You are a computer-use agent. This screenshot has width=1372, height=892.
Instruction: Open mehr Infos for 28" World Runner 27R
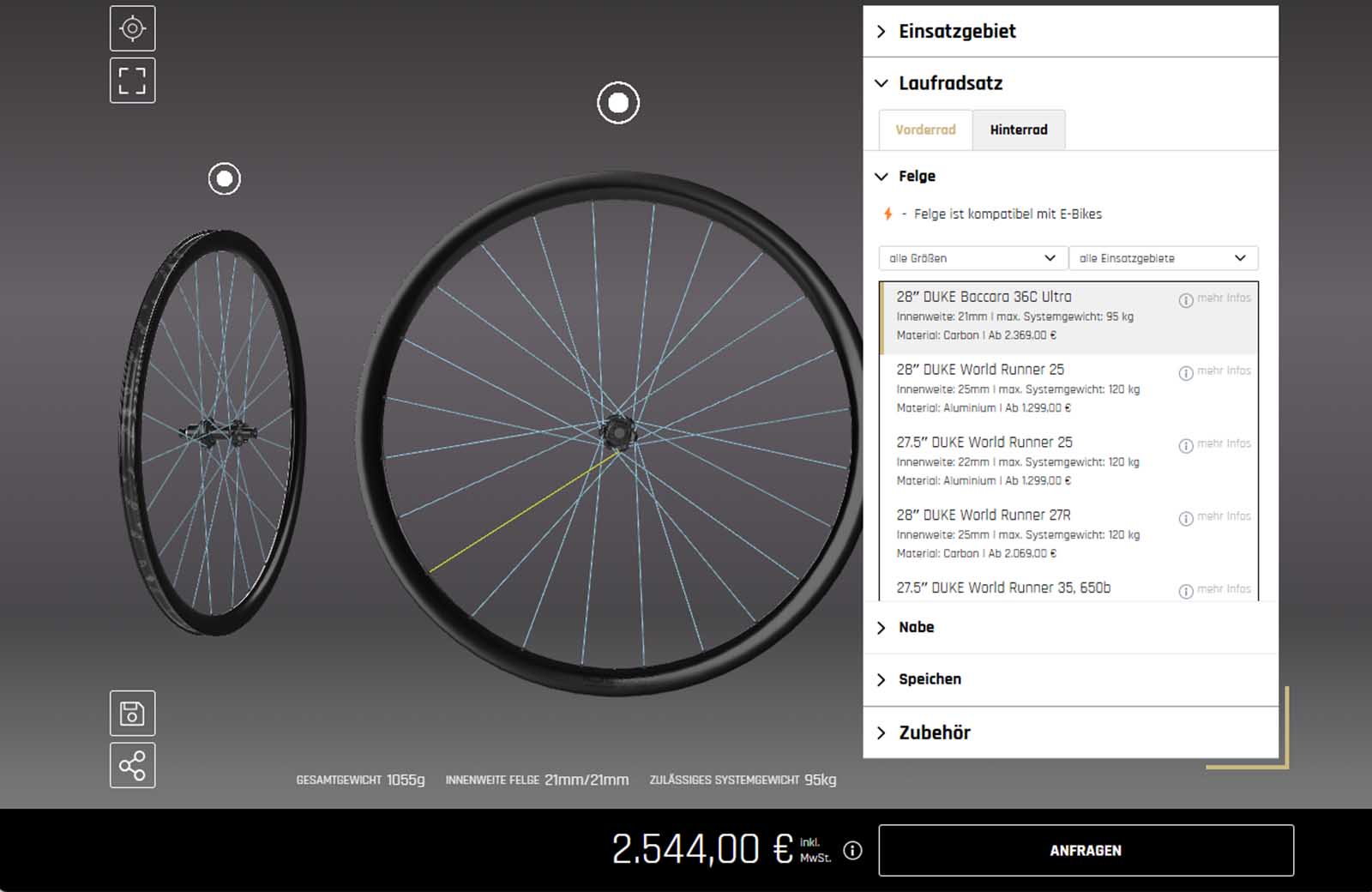coord(1215,517)
